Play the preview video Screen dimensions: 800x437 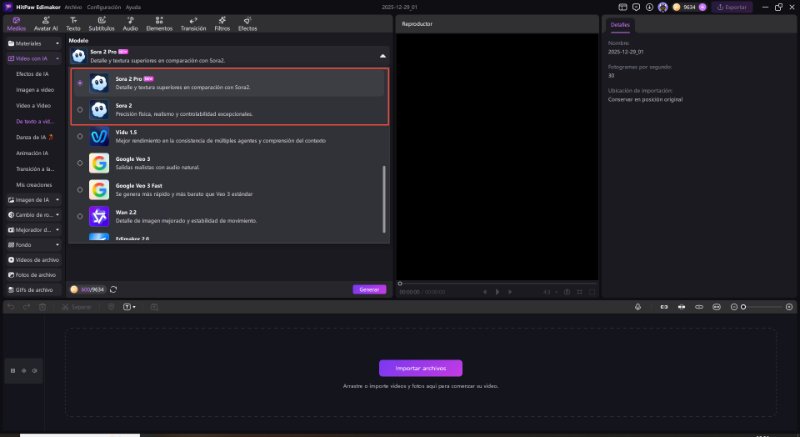(x=497, y=292)
